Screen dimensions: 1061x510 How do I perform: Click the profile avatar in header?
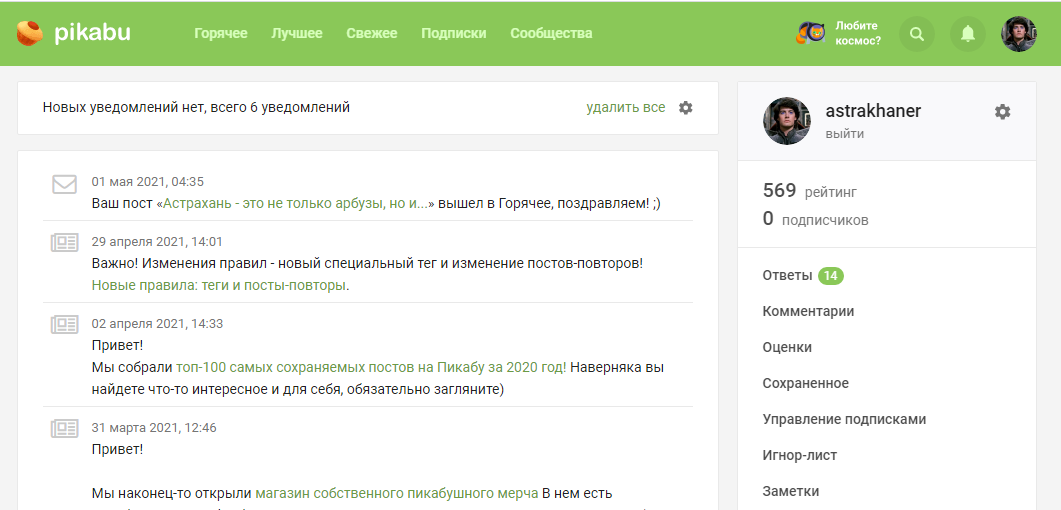[x=1018, y=34]
